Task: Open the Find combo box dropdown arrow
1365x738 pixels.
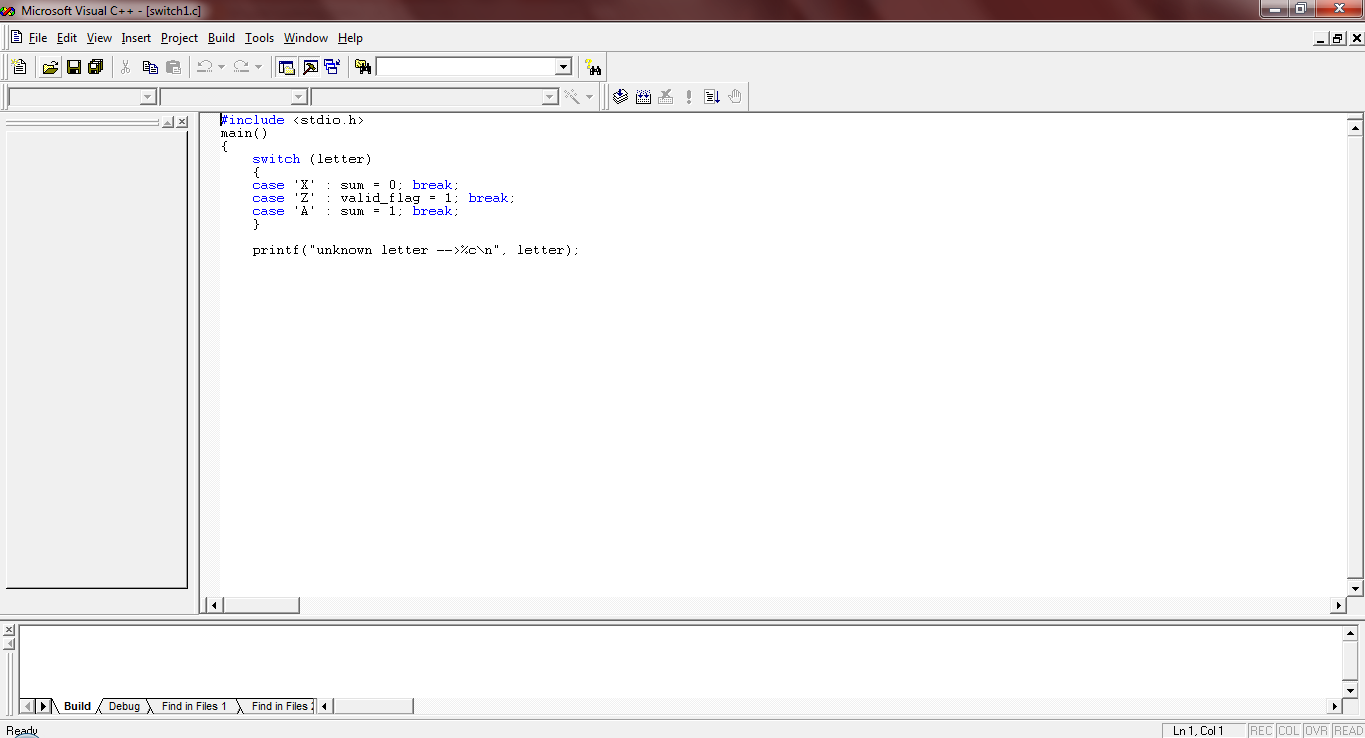Action: coord(563,67)
